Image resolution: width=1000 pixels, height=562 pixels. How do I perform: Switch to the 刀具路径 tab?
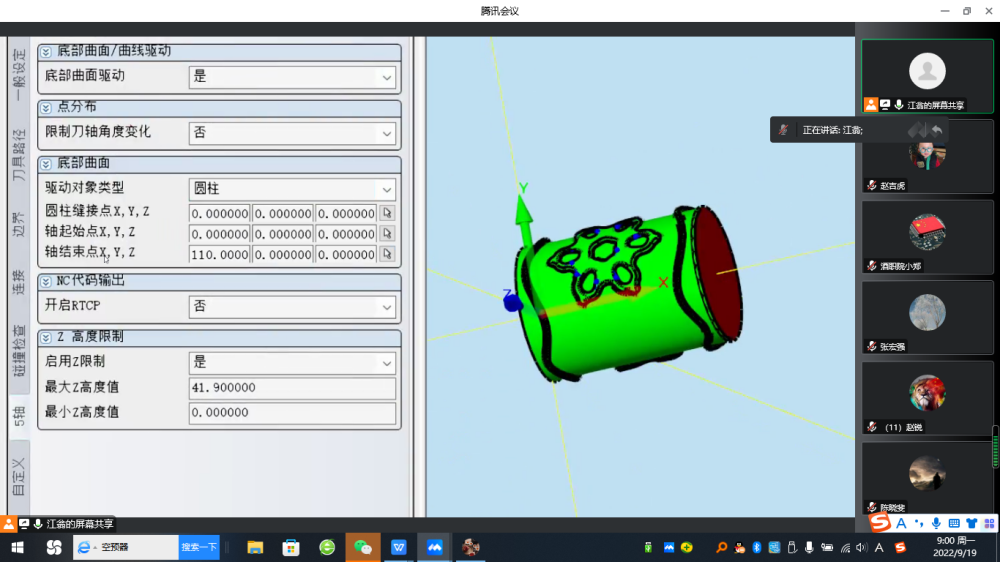coord(18,156)
